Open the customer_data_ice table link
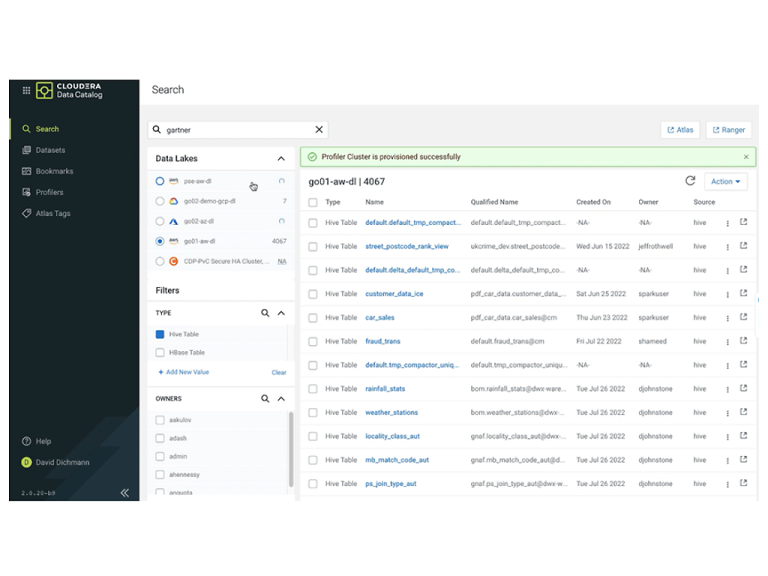768x576 pixels. 394,294
